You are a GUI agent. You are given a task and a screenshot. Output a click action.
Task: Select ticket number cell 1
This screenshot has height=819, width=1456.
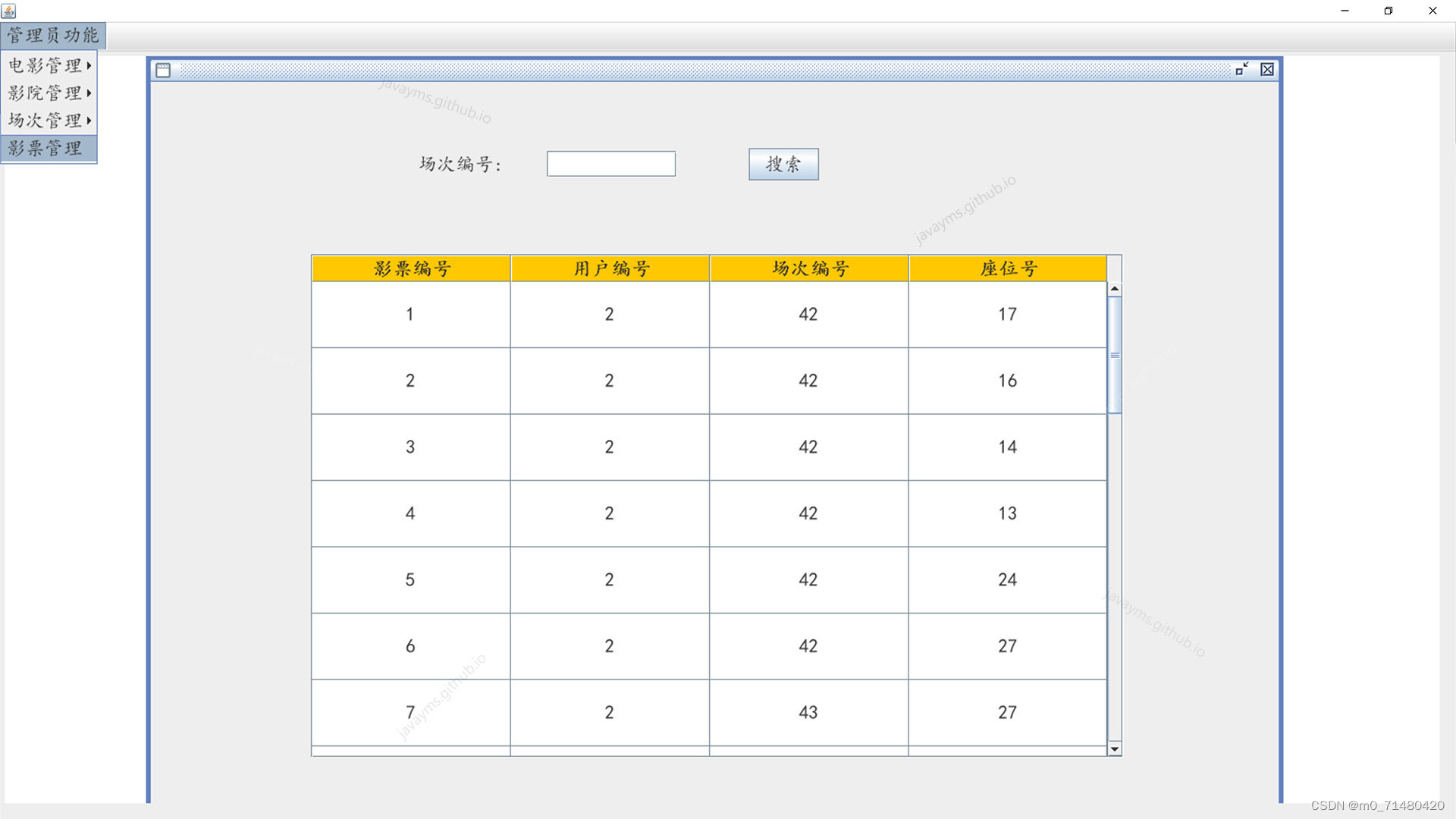coord(410,315)
